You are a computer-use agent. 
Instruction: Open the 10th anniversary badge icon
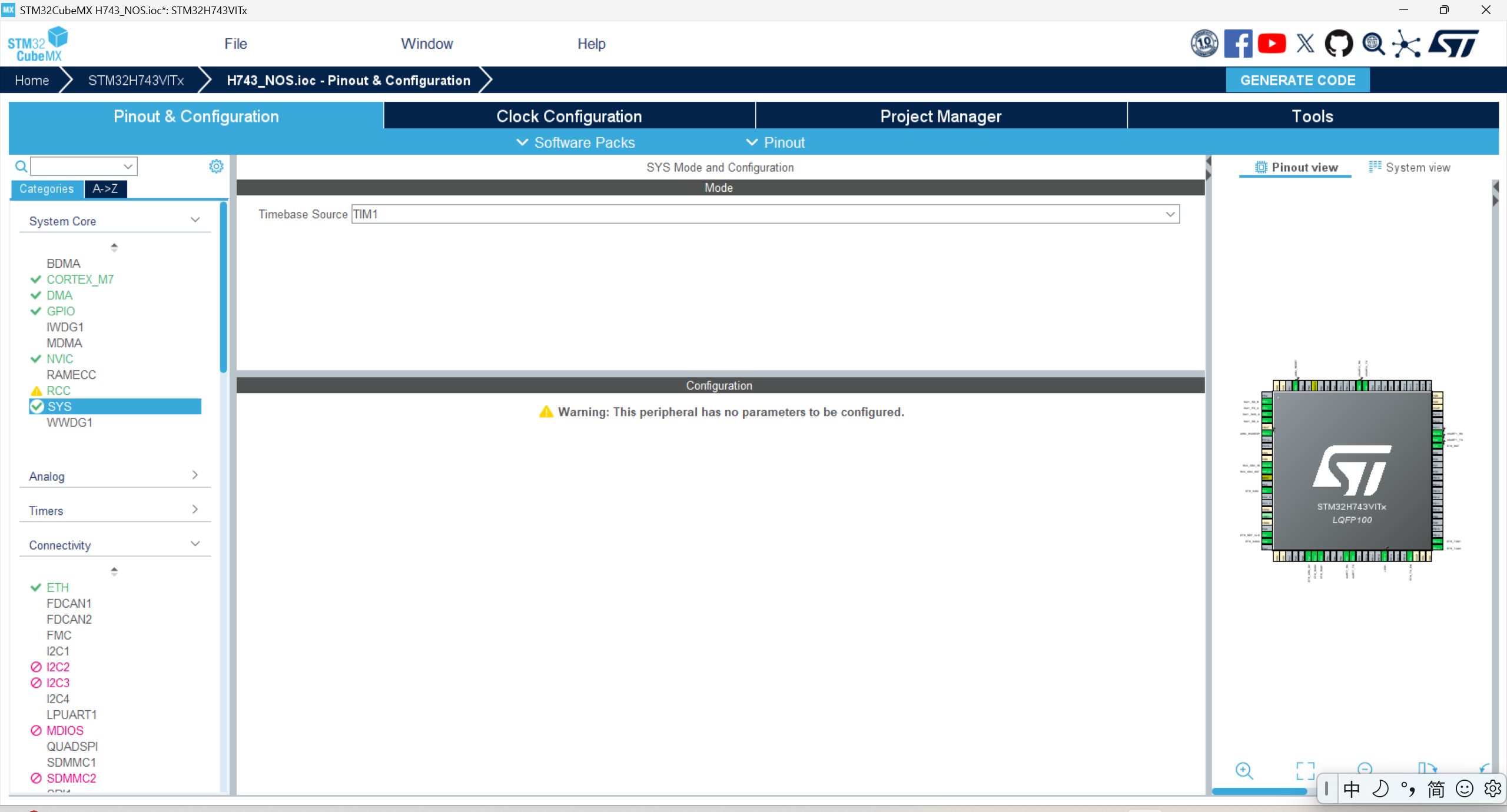(x=1204, y=44)
